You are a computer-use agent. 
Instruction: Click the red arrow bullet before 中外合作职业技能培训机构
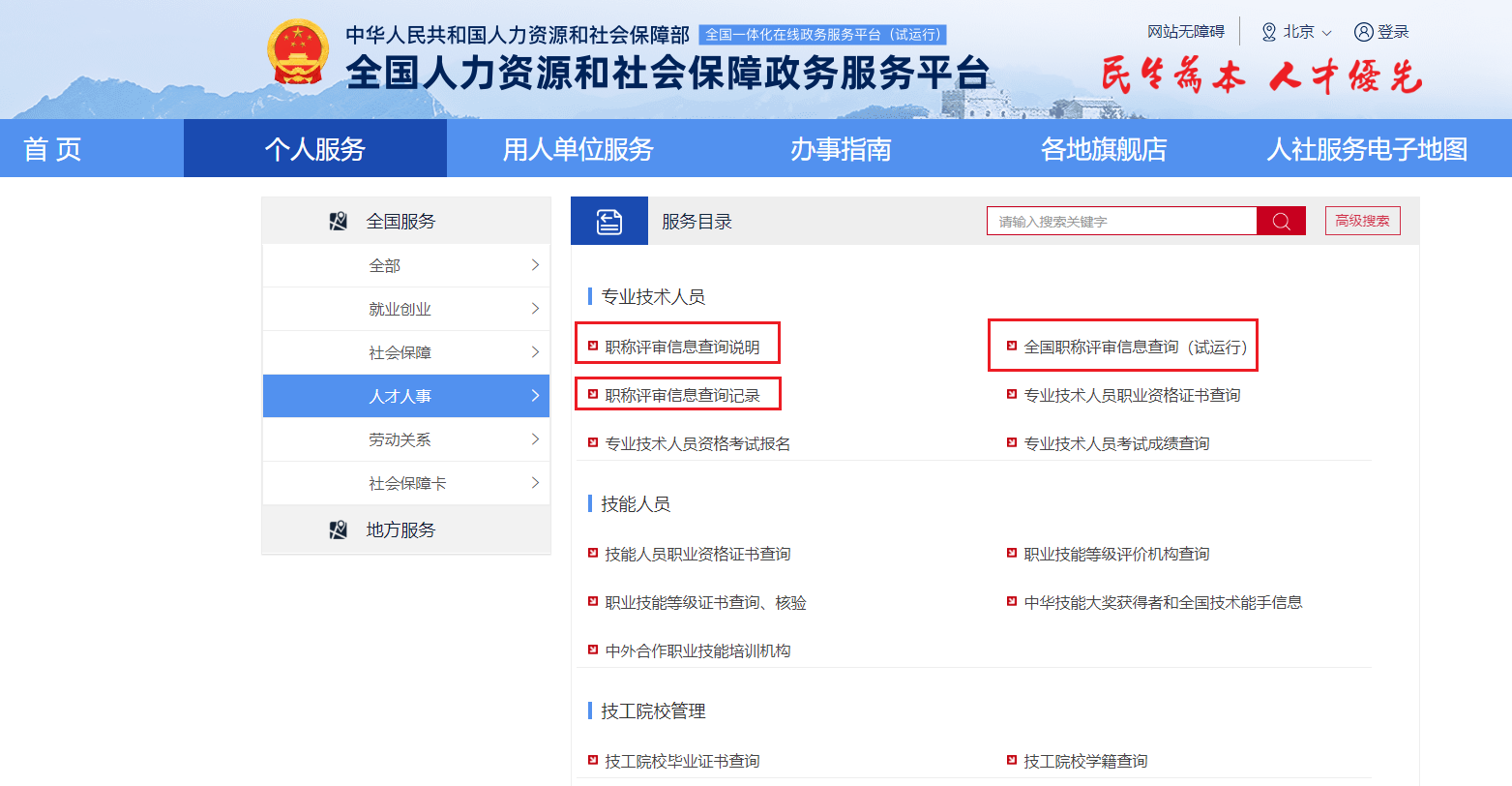point(593,650)
